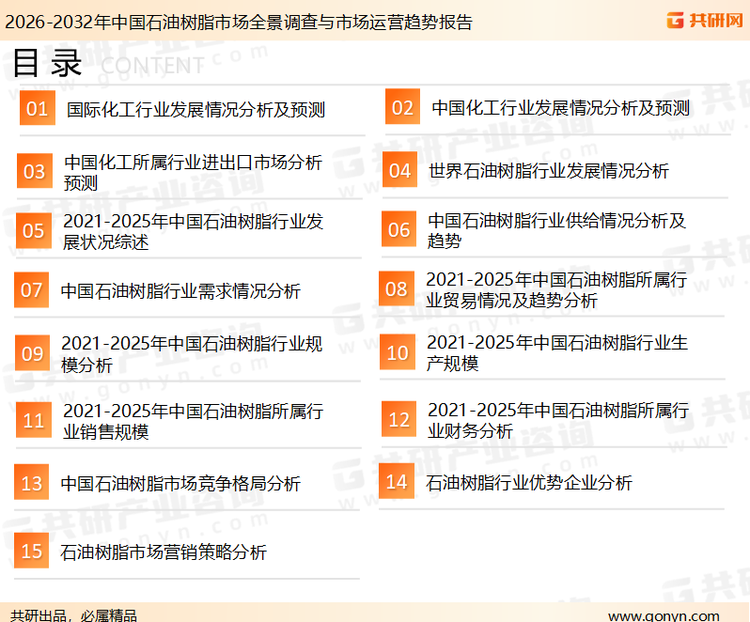Select chapter 中国石油树脂行业供给情况分析及趋势
The image size is (750, 622).
[557, 230]
